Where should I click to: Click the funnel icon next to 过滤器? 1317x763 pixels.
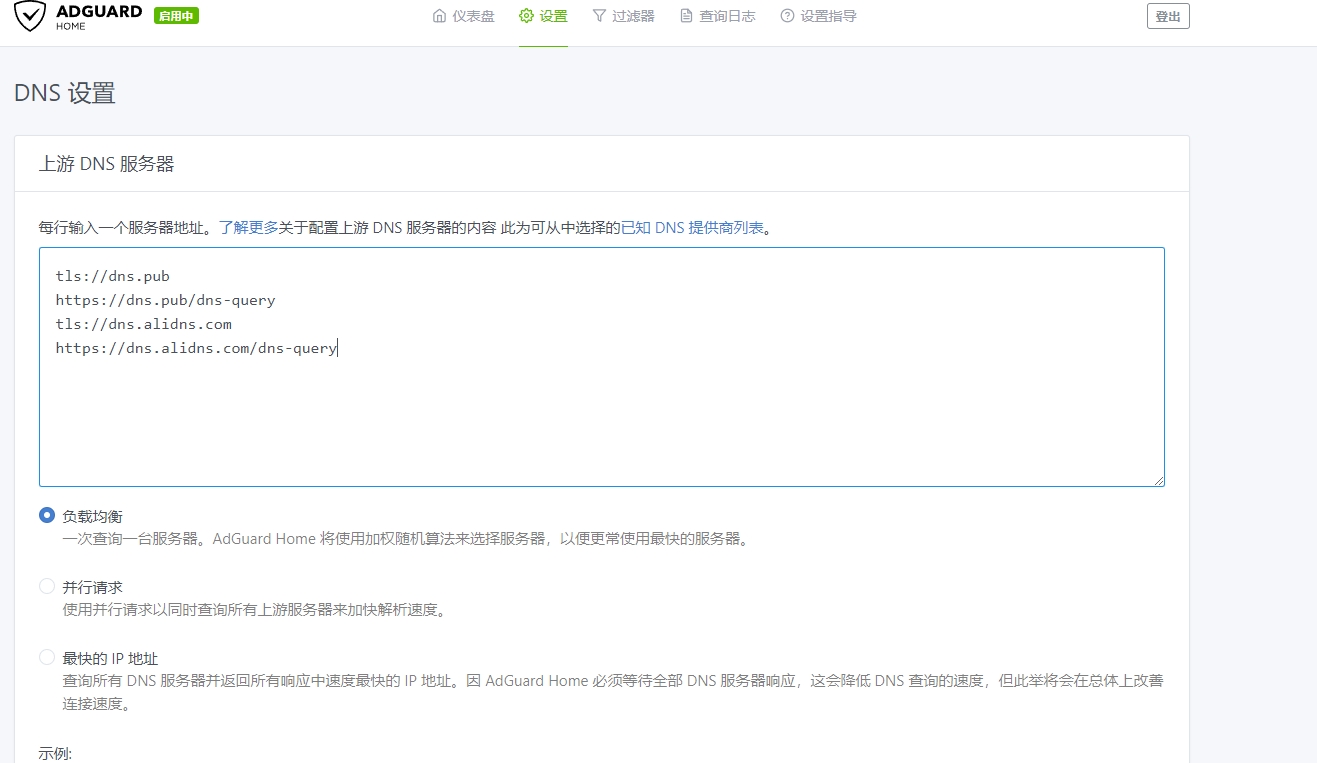(x=599, y=15)
